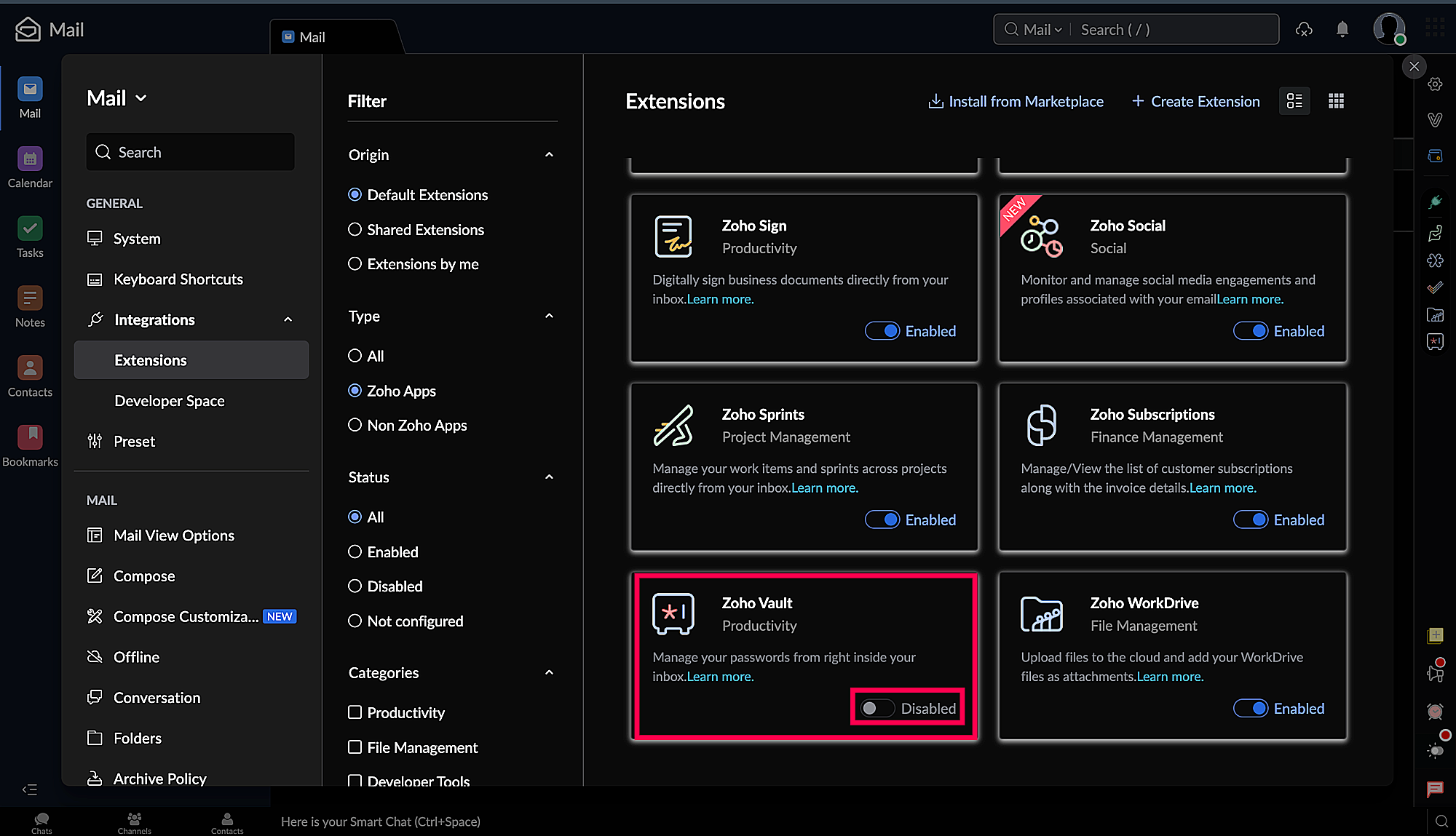Click the Zoho Sign extension icon
The height and width of the screenshot is (836, 1456).
click(673, 236)
